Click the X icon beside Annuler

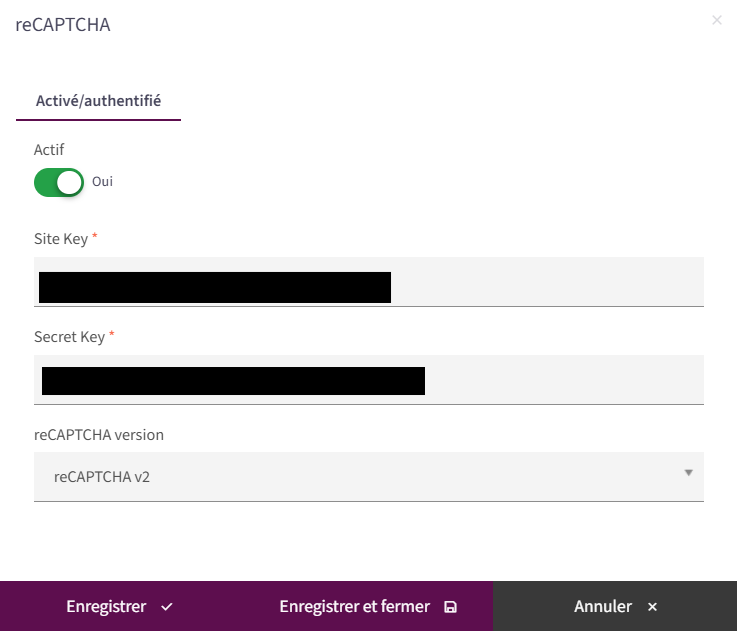[x=652, y=607]
